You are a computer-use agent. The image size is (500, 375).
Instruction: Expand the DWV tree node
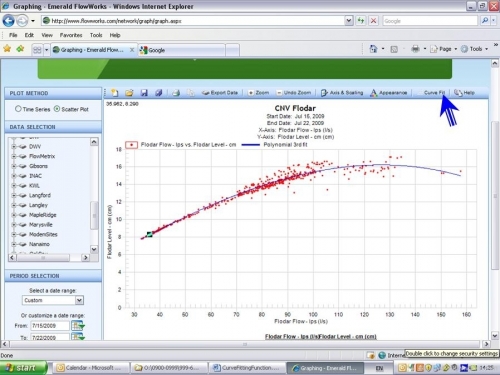coord(14,146)
